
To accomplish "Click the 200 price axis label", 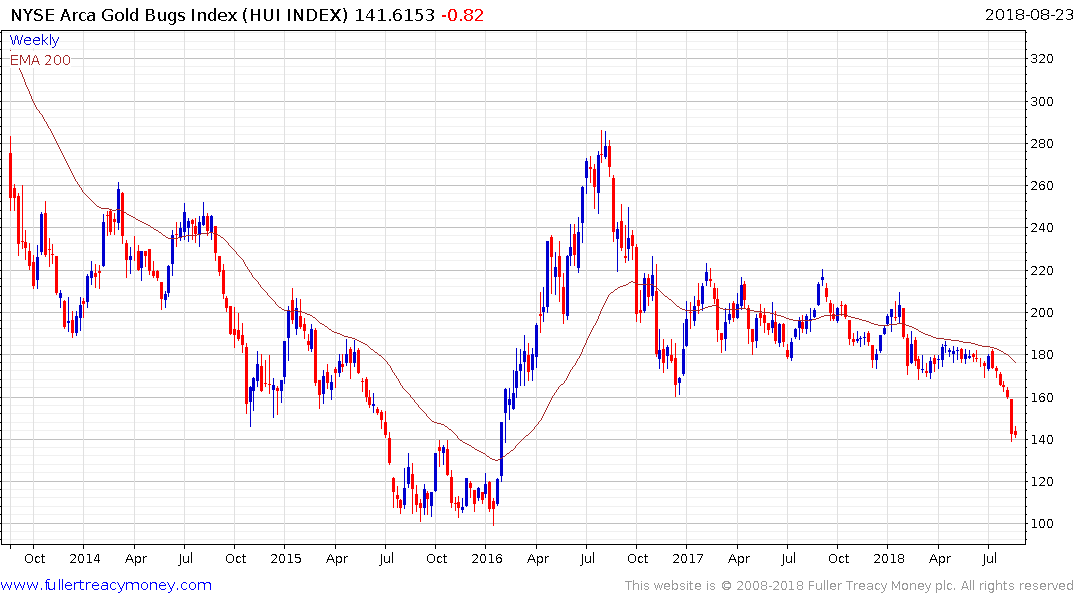I will (x=1042, y=313).
